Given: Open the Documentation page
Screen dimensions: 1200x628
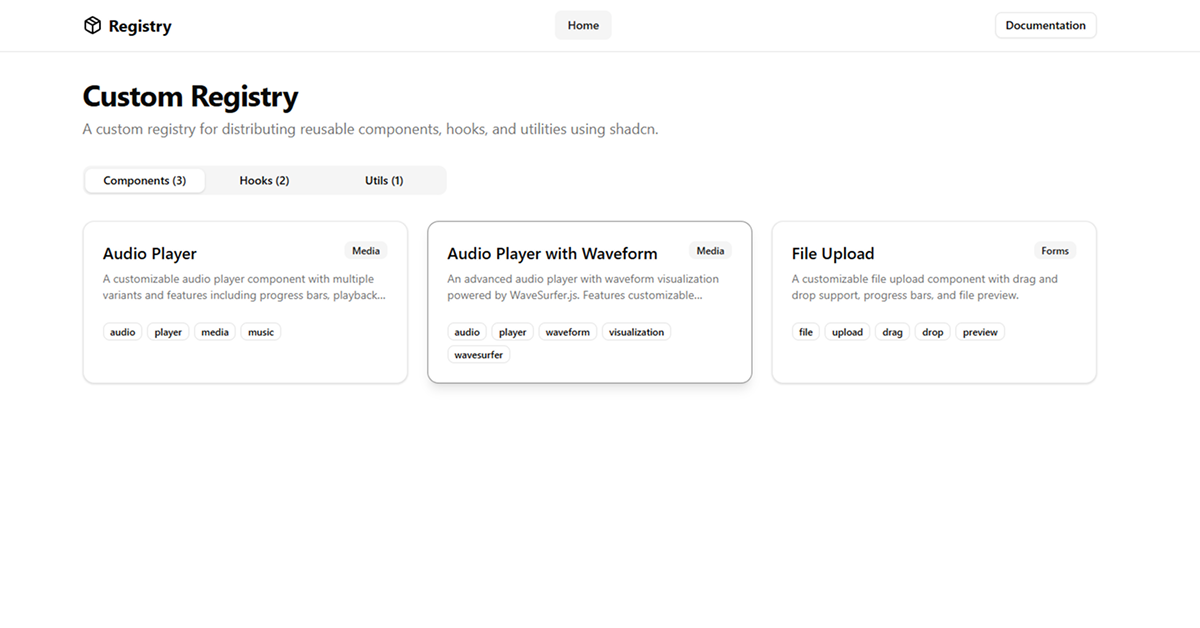Looking at the screenshot, I should click(x=1045, y=25).
